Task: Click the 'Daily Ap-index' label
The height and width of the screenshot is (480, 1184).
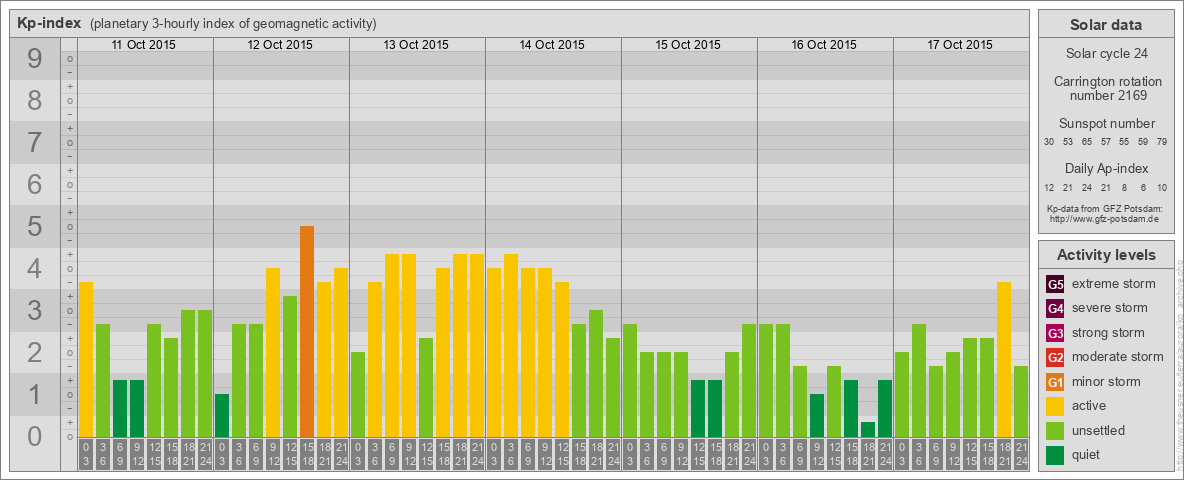Action: click(1106, 168)
